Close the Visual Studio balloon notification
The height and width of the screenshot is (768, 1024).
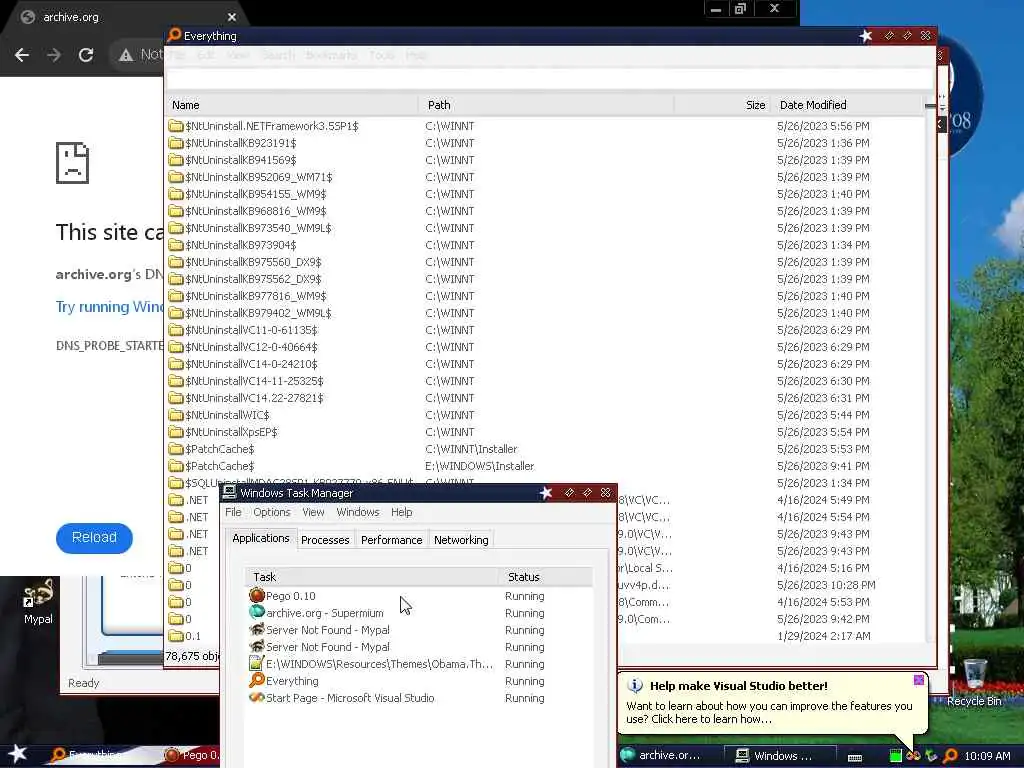[919, 680]
